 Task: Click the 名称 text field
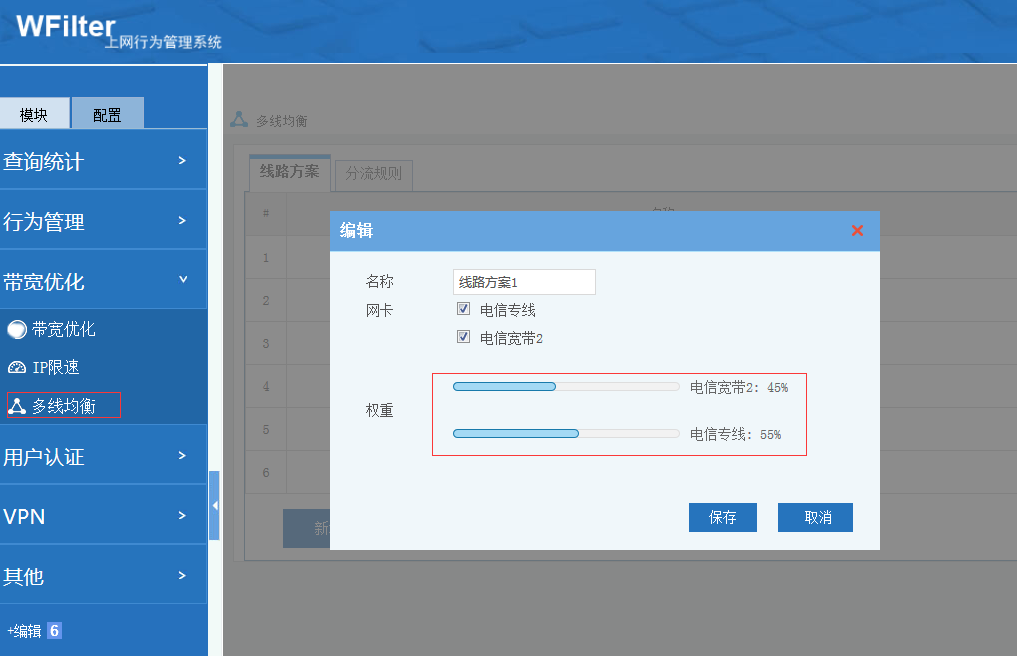(524, 282)
